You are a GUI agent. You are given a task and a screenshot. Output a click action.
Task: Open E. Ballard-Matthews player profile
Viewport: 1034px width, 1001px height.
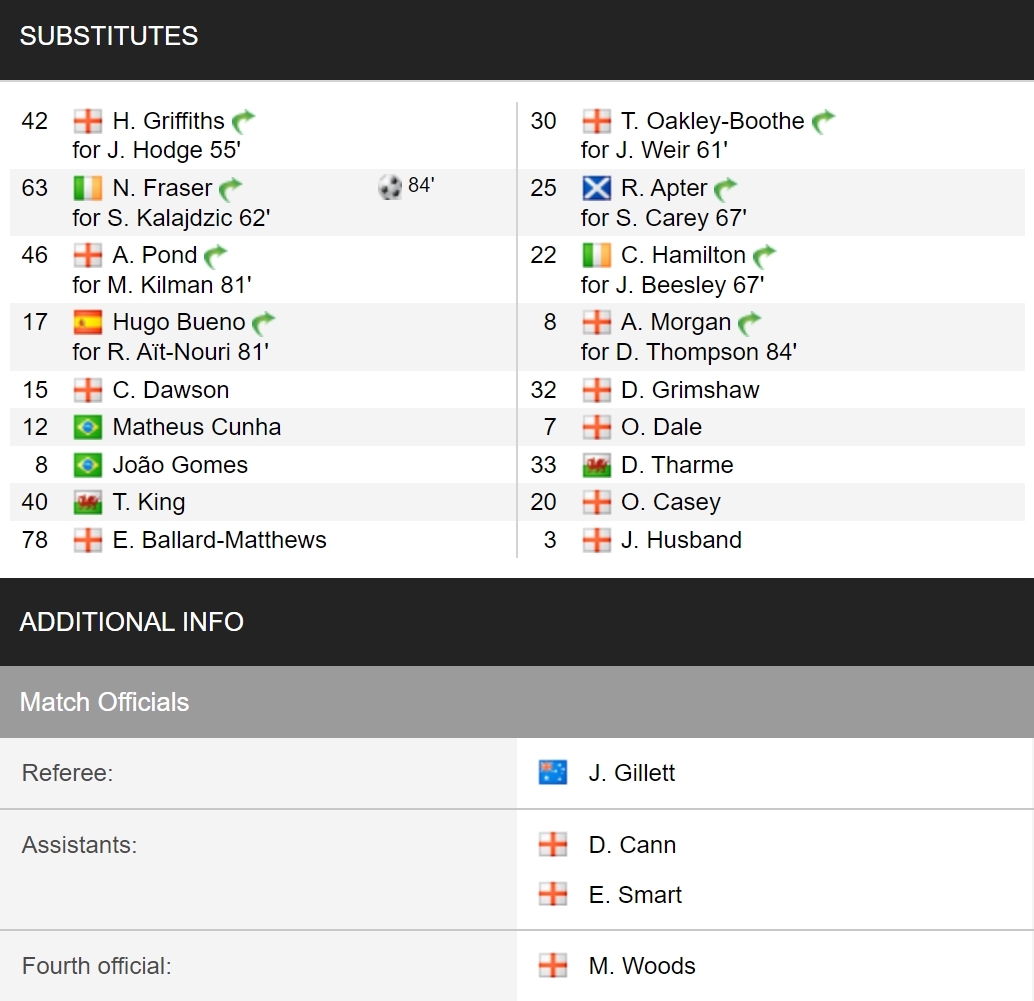click(x=220, y=540)
